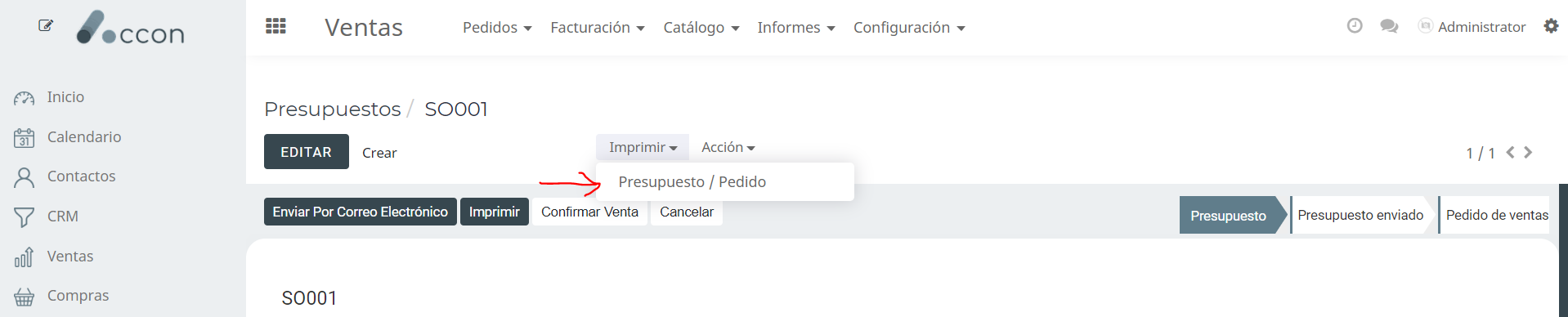Open Calendario from the sidebar
1568x317 pixels.
click(68, 137)
